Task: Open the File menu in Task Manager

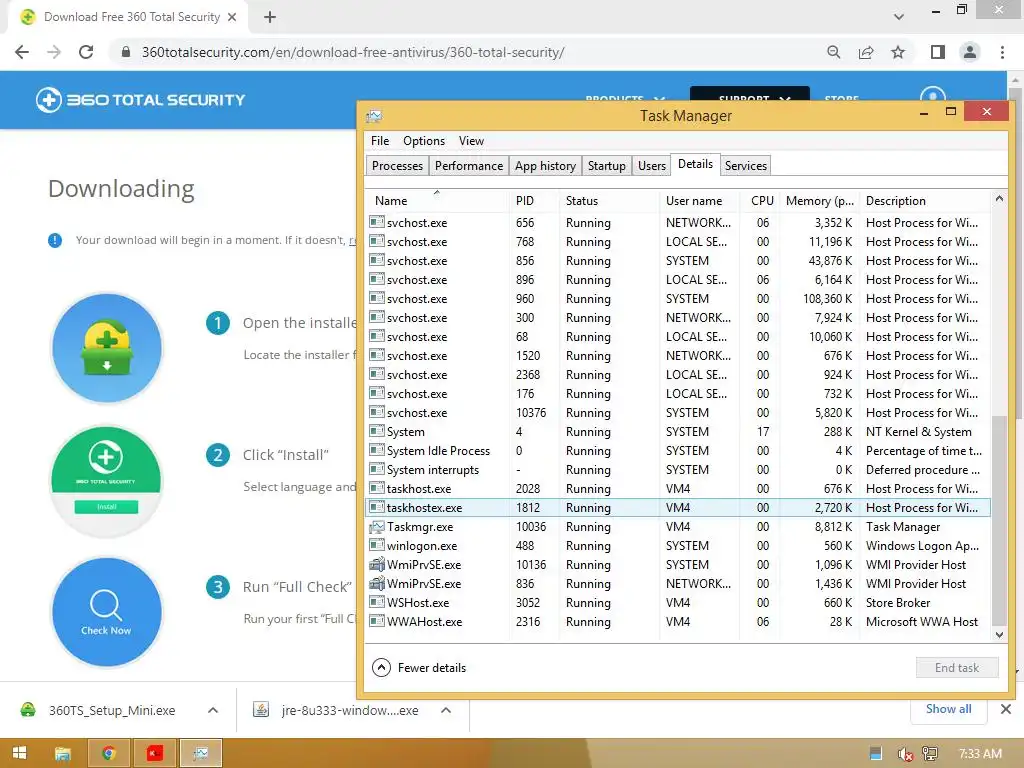Action: pyautogui.click(x=380, y=141)
